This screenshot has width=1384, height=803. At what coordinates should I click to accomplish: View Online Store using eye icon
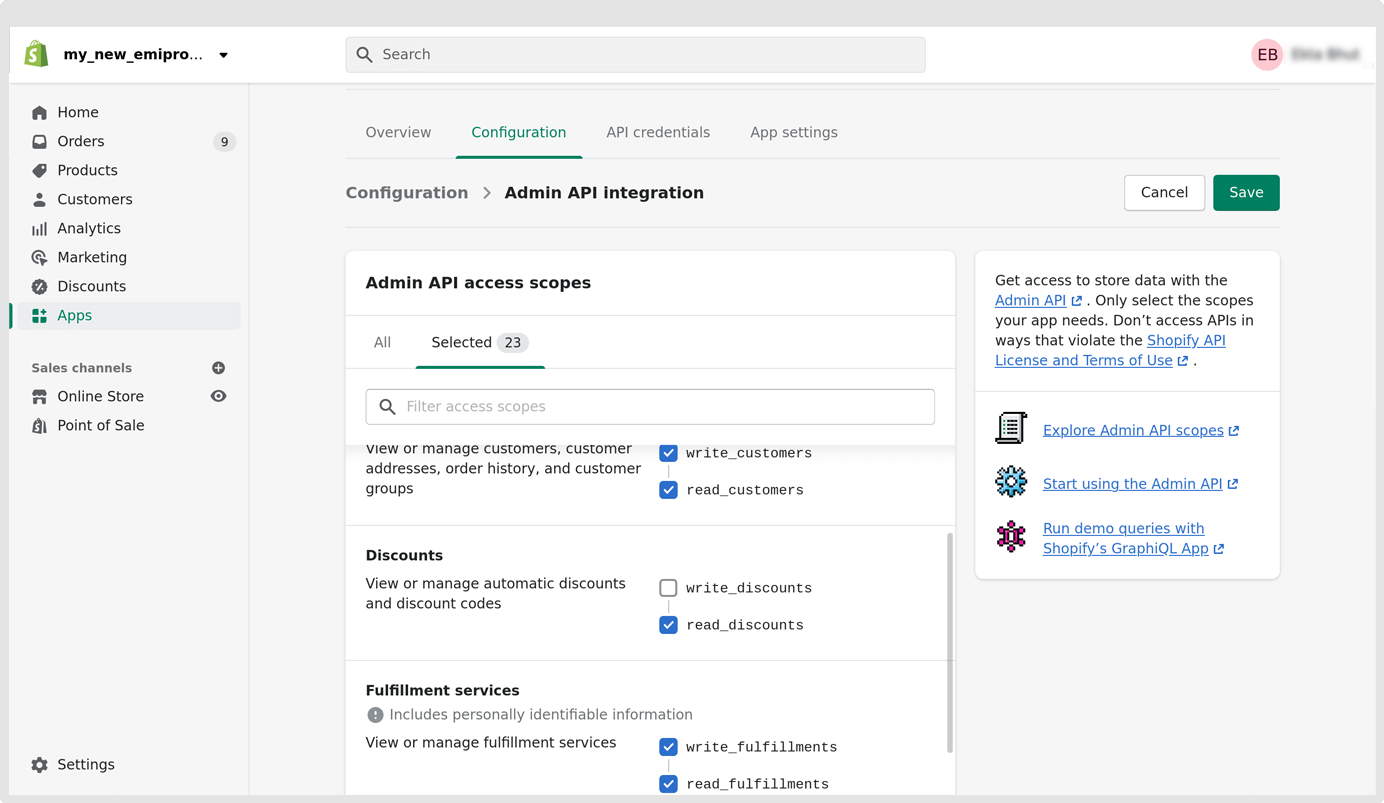point(218,397)
